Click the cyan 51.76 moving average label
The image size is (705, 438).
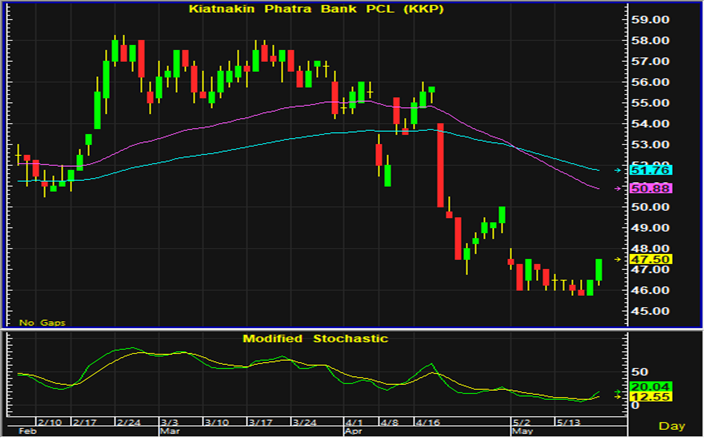pos(651,170)
